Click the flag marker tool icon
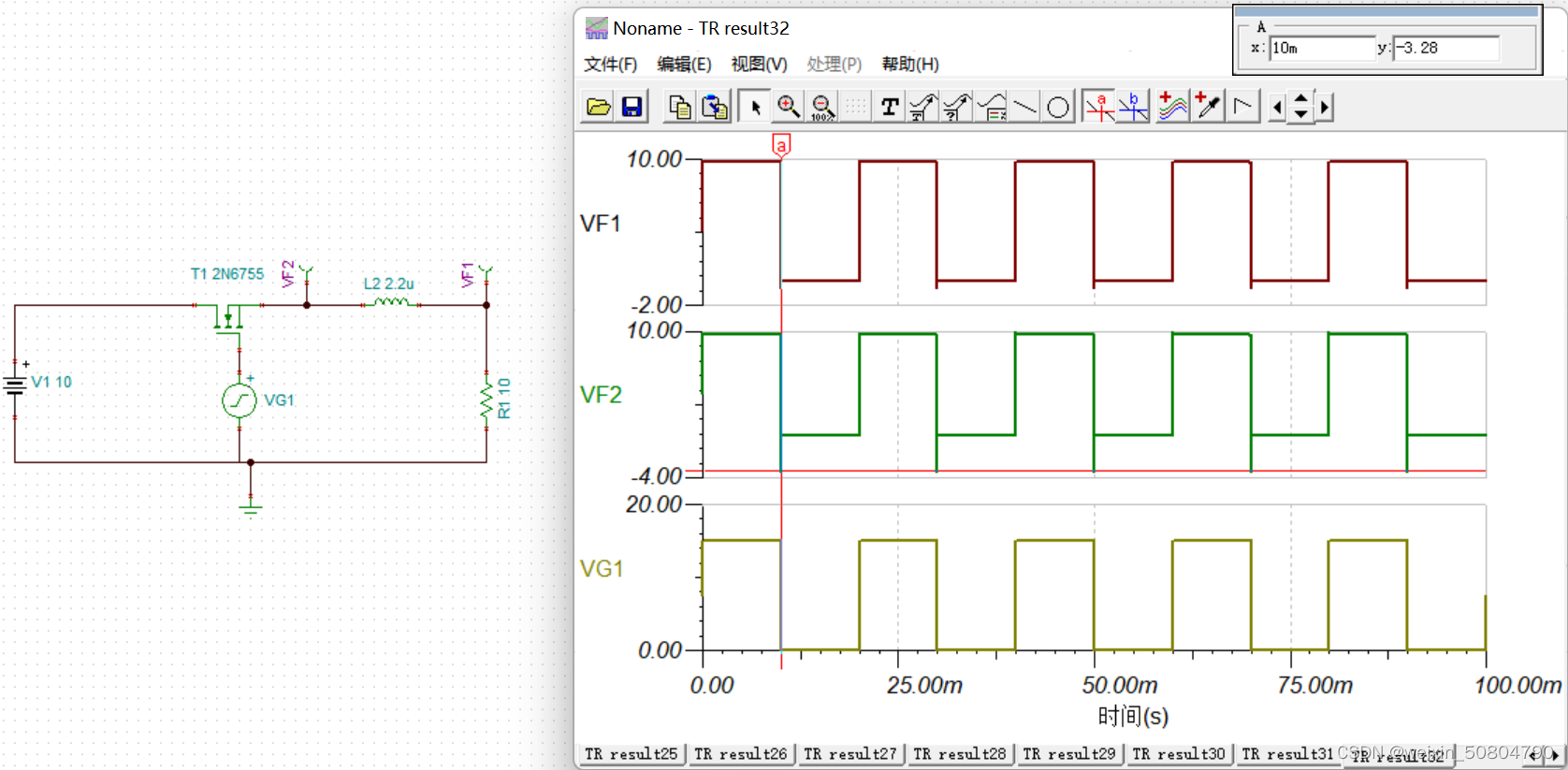Screen dimensions: 1568x770 (x=1243, y=107)
